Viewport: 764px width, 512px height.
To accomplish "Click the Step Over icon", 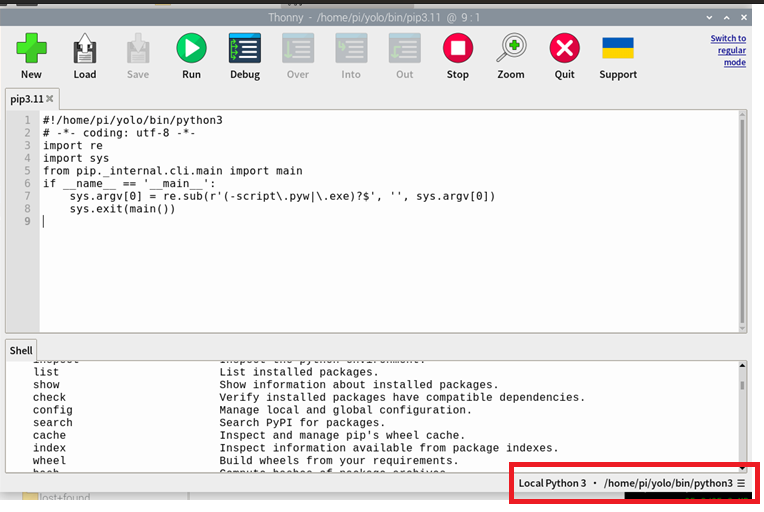I will pos(298,48).
